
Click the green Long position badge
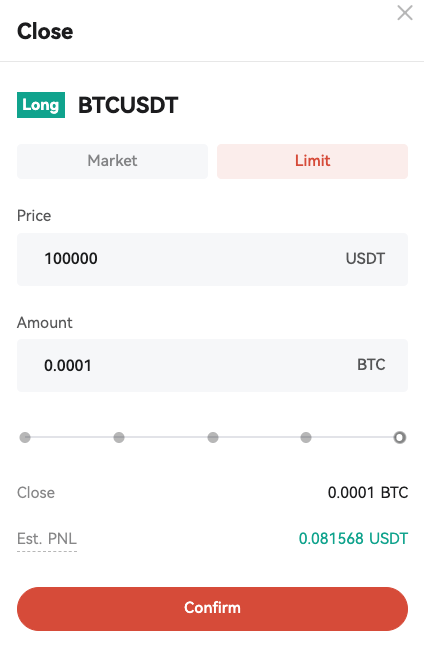pos(41,105)
